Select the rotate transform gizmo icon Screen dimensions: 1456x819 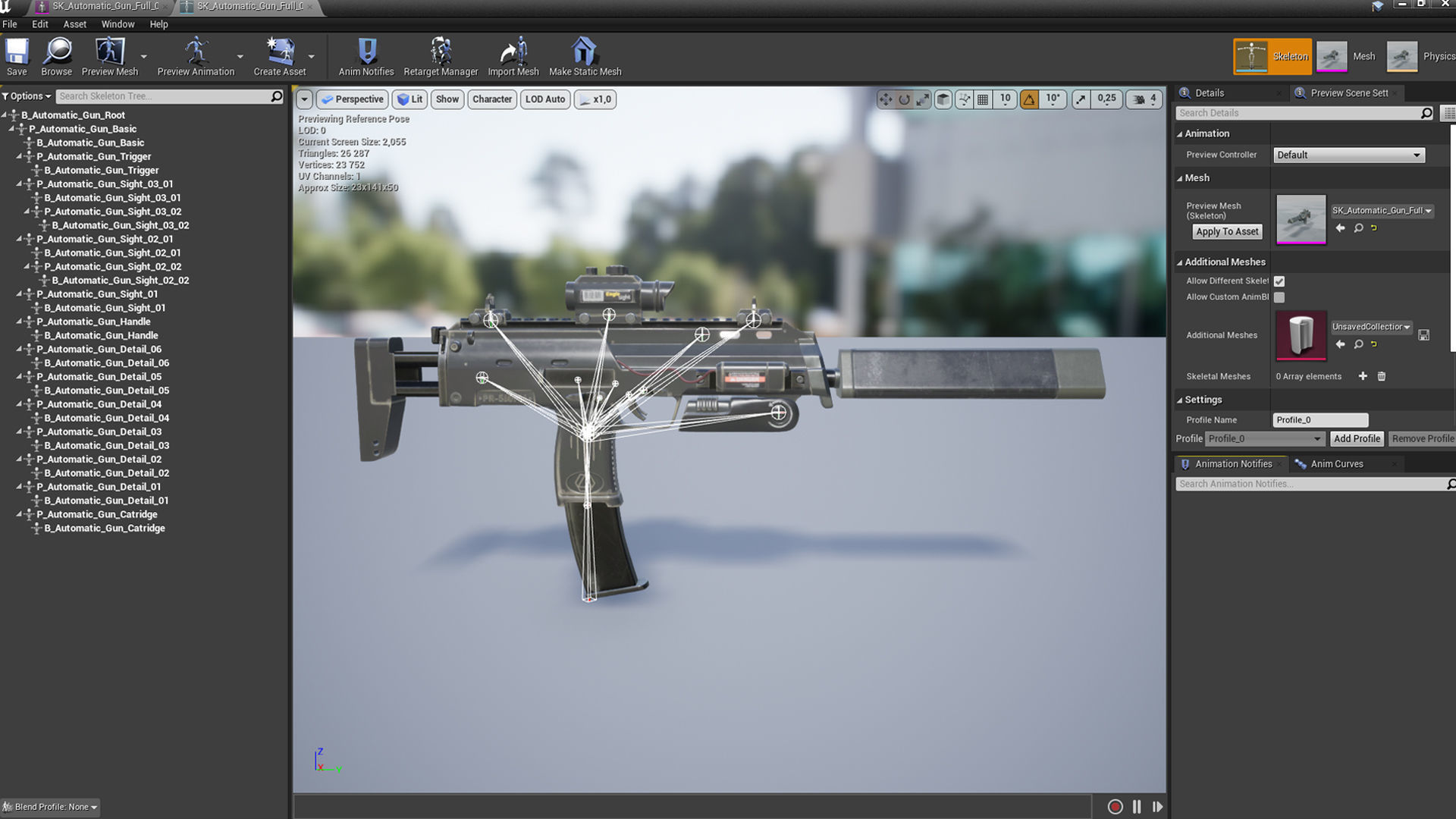pos(904,99)
